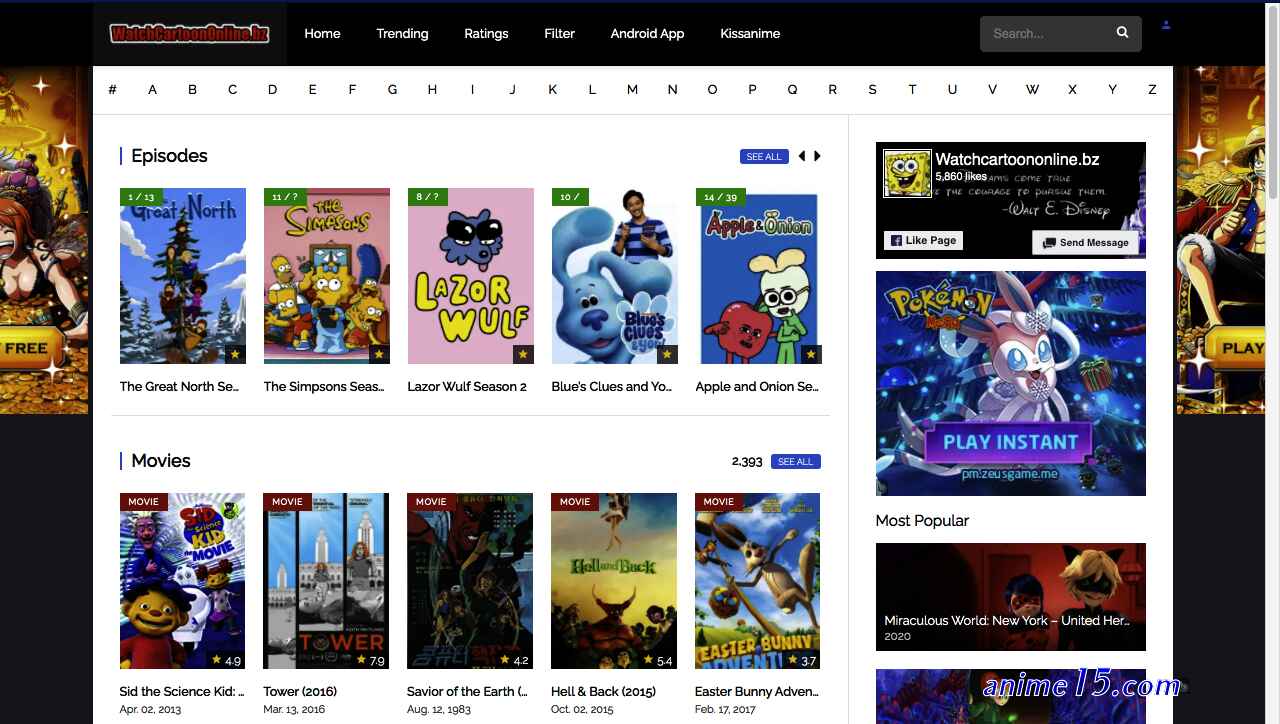Click Tower (2016) title text
1280x724 pixels.
pyautogui.click(x=300, y=692)
